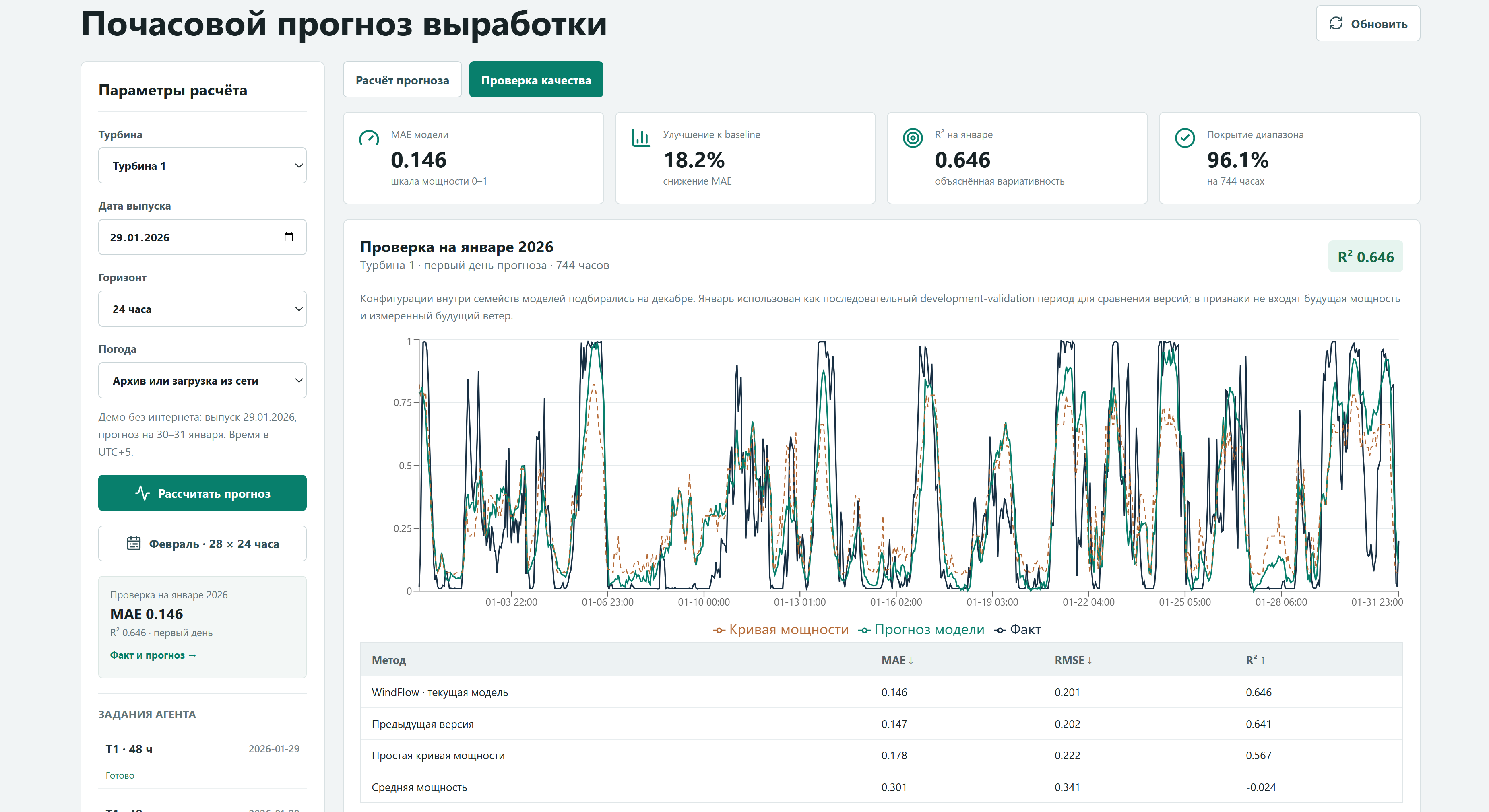Click the R² 0.646 badge in chart header
The image size is (1489, 812).
1365,257
